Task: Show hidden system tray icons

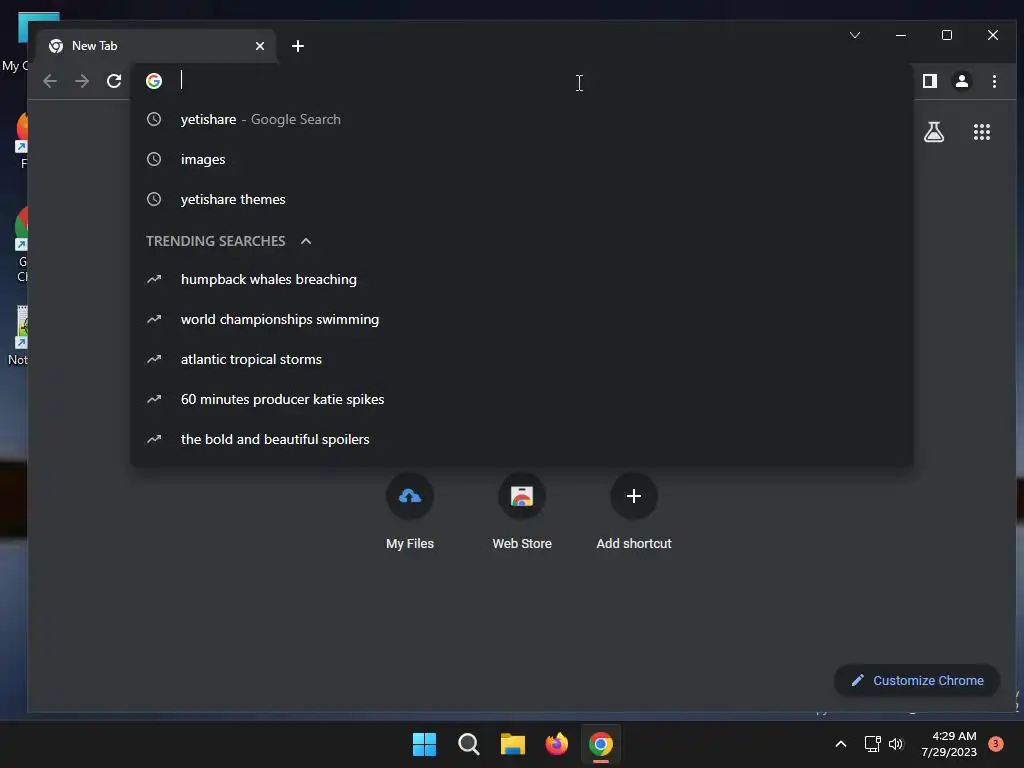Action: click(x=841, y=744)
